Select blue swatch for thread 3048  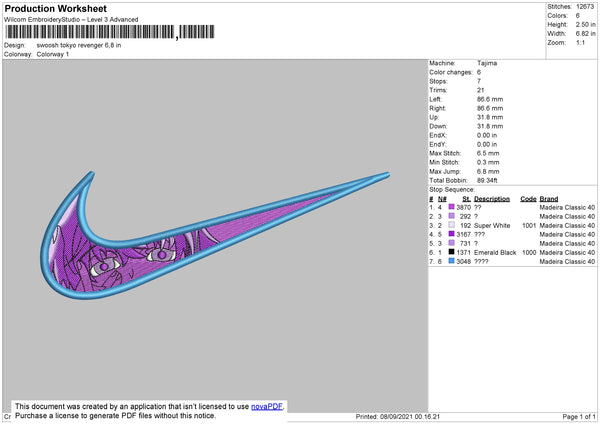452,261
